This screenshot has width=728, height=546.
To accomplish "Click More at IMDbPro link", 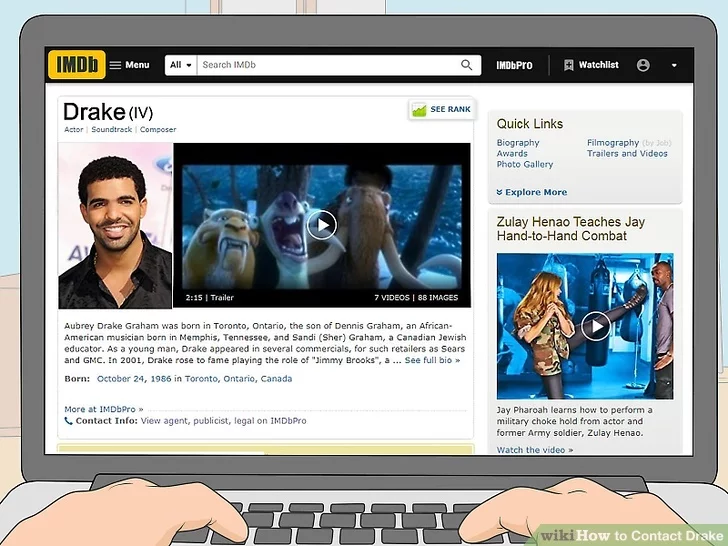I will [x=104, y=410].
